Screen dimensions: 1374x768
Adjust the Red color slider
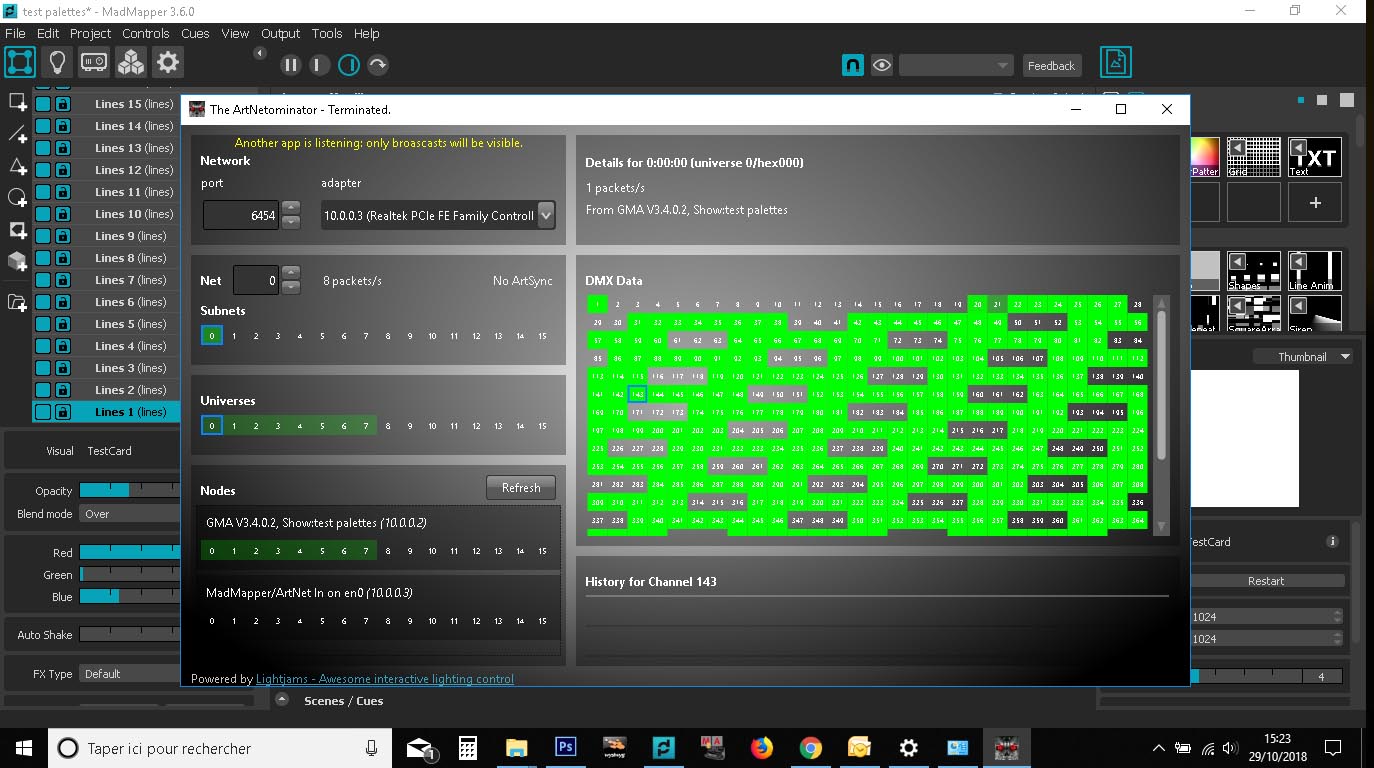(x=130, y=553)
